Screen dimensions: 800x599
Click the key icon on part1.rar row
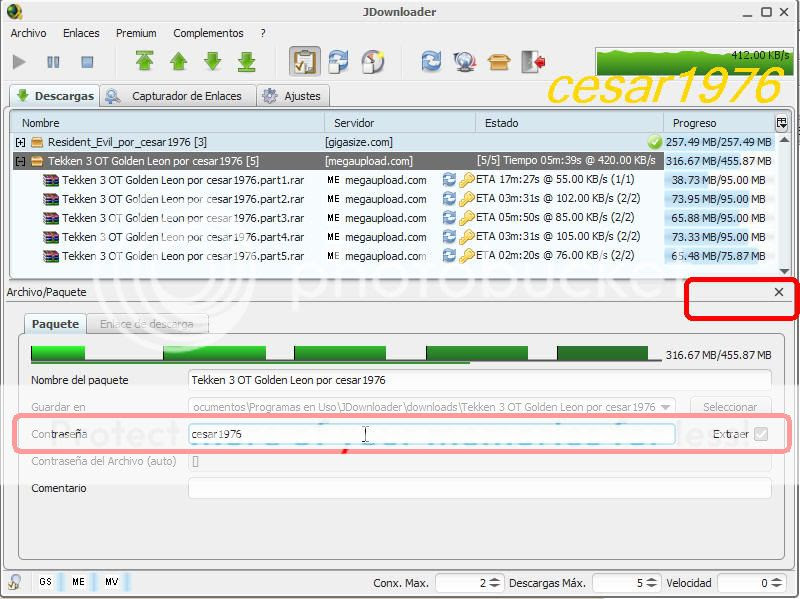pos(466,180)
